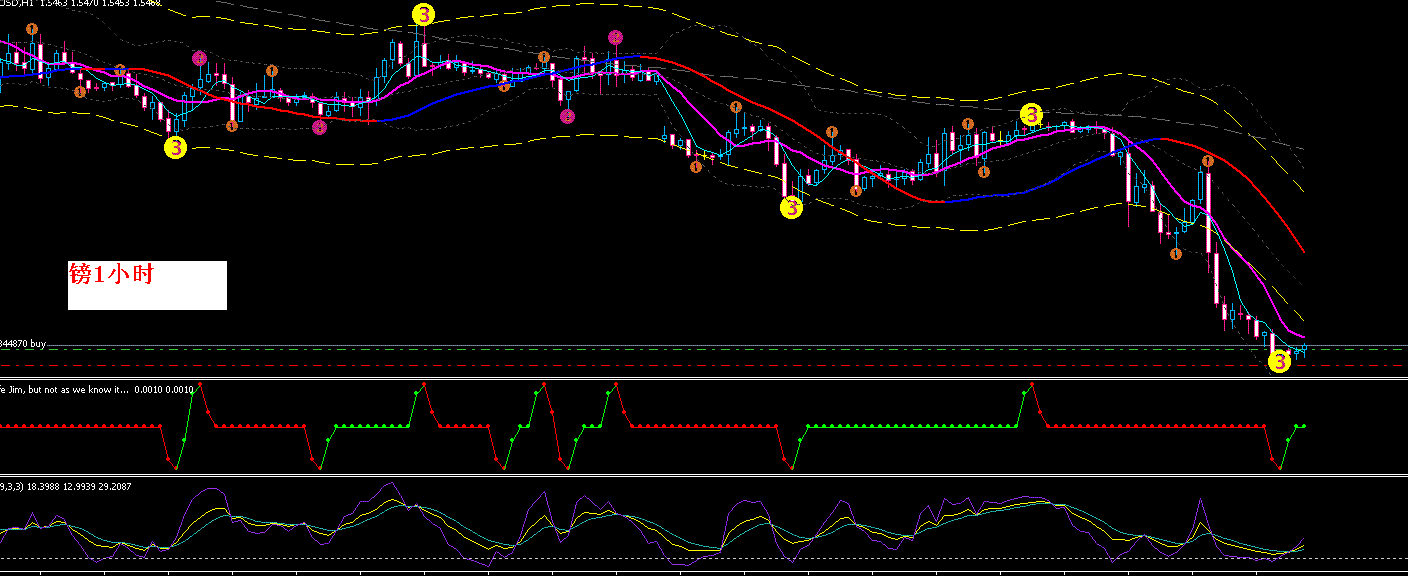Select the yellow 3 marker directly above the white label box
Viewport: 1408px width, 580px height.
click(175, 148)
